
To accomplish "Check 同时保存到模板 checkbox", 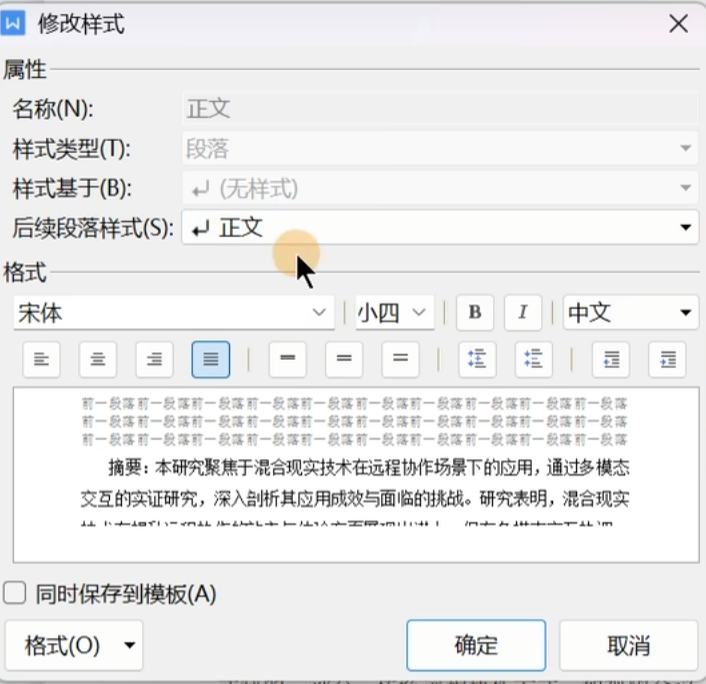I will coord(15,593).
